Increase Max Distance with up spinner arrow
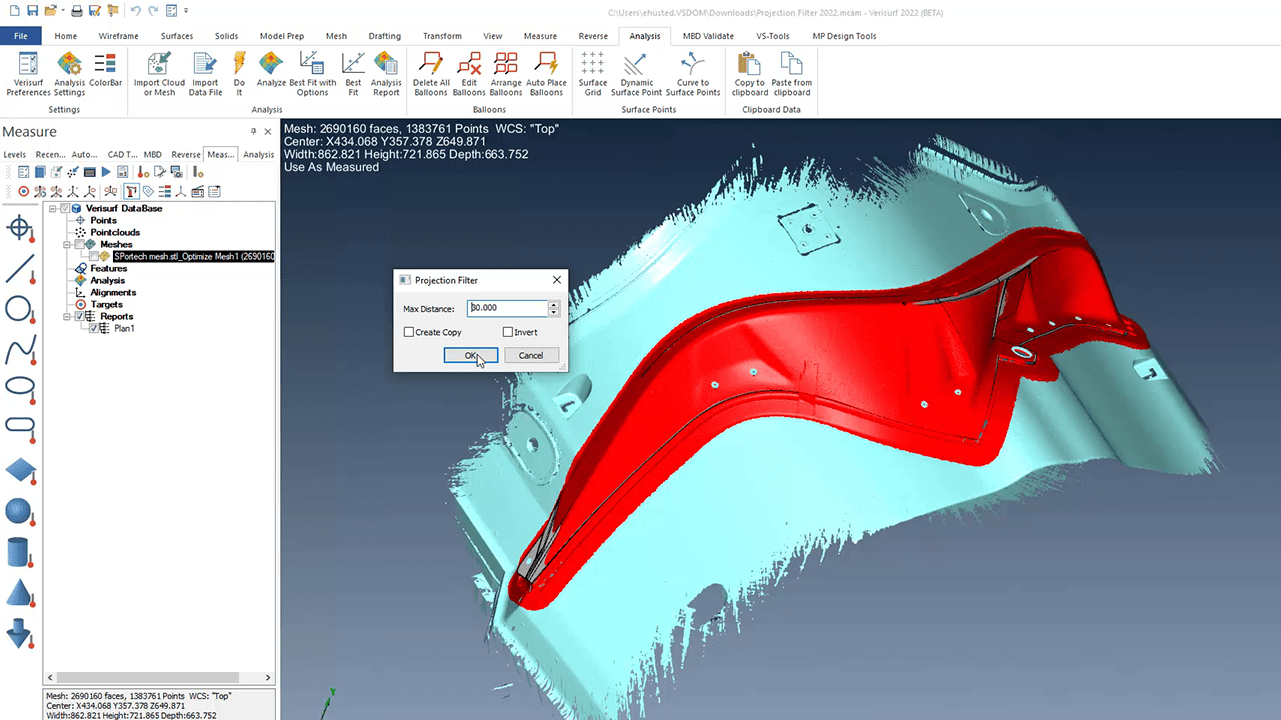This screenshot has width=1281, height=720. pyautogui.click(x=554, y=304)
